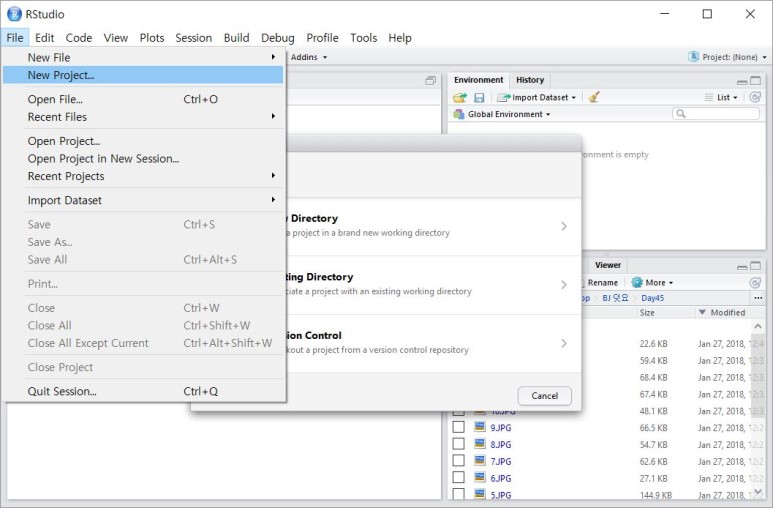Maximize the Files/Viewer pane

tap(755, 266)
